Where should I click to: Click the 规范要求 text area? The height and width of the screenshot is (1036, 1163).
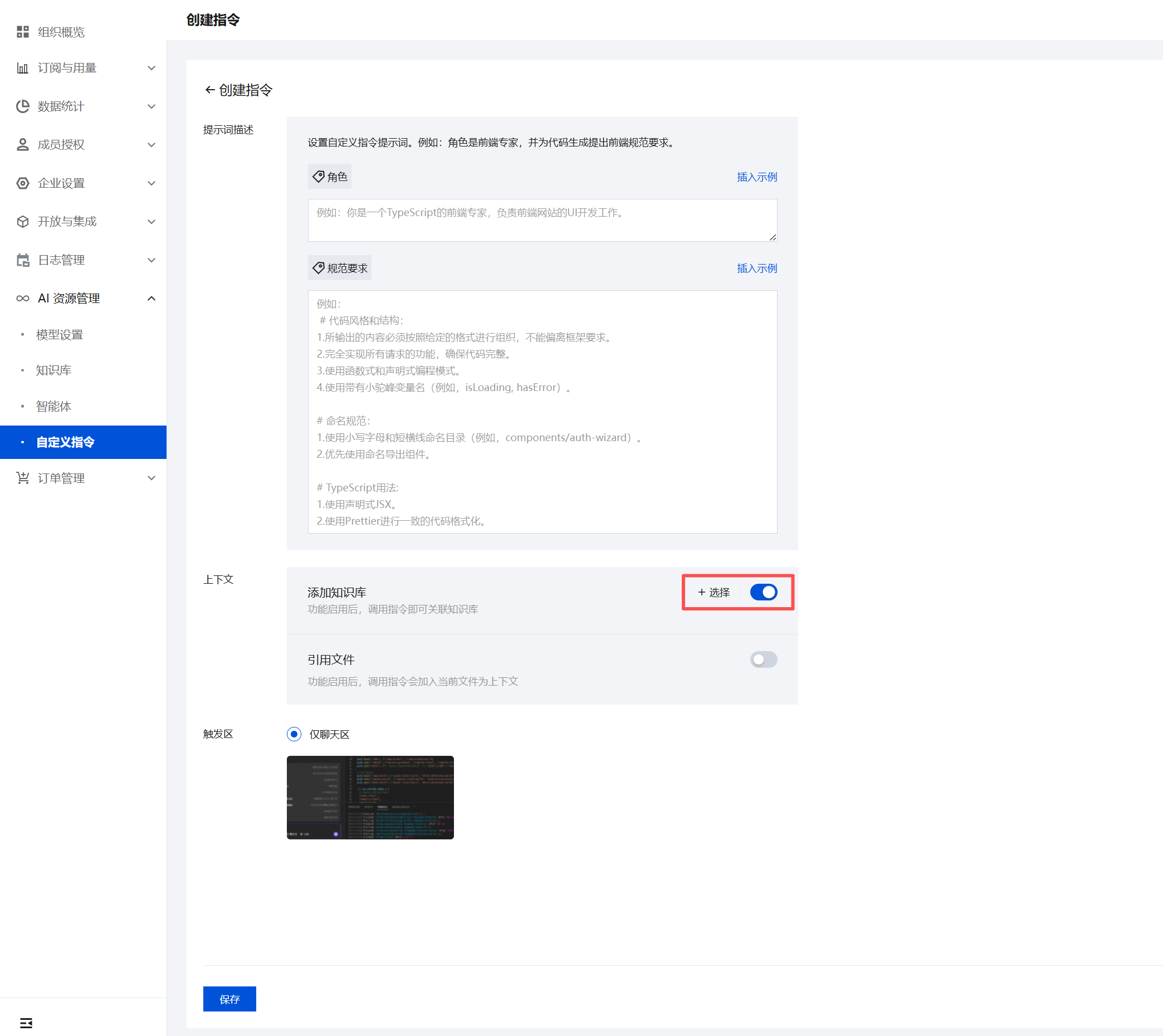click(542, 412)
